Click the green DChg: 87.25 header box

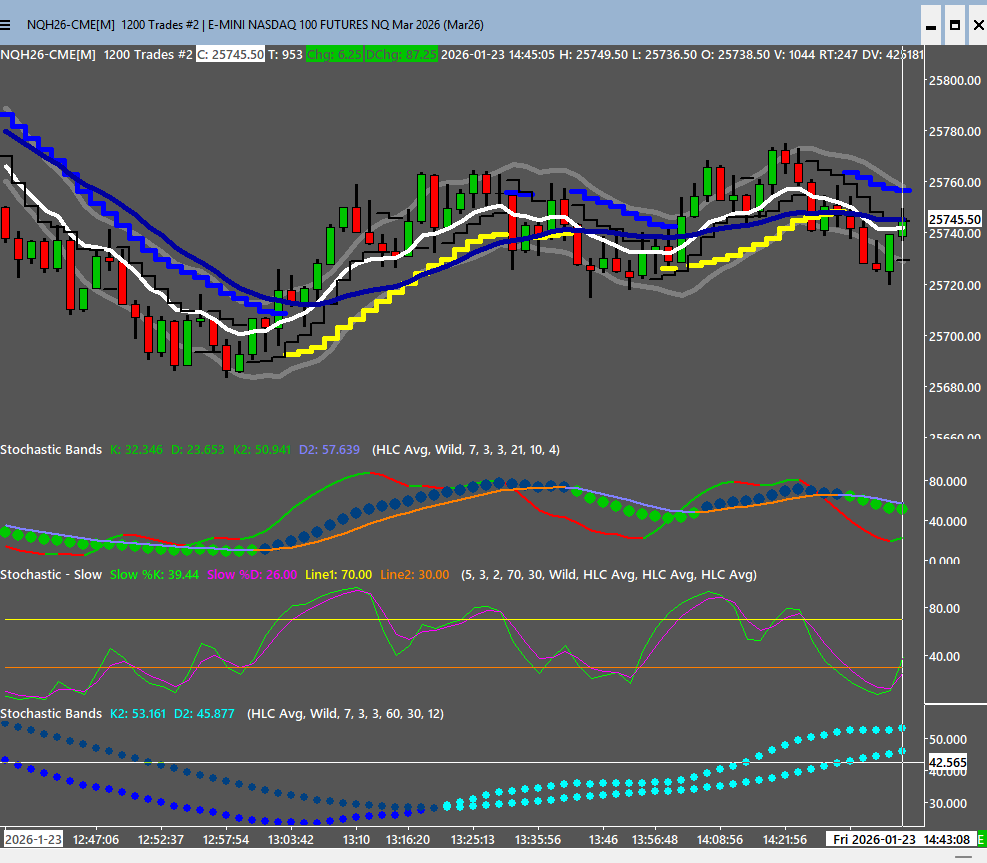[401, 54]
